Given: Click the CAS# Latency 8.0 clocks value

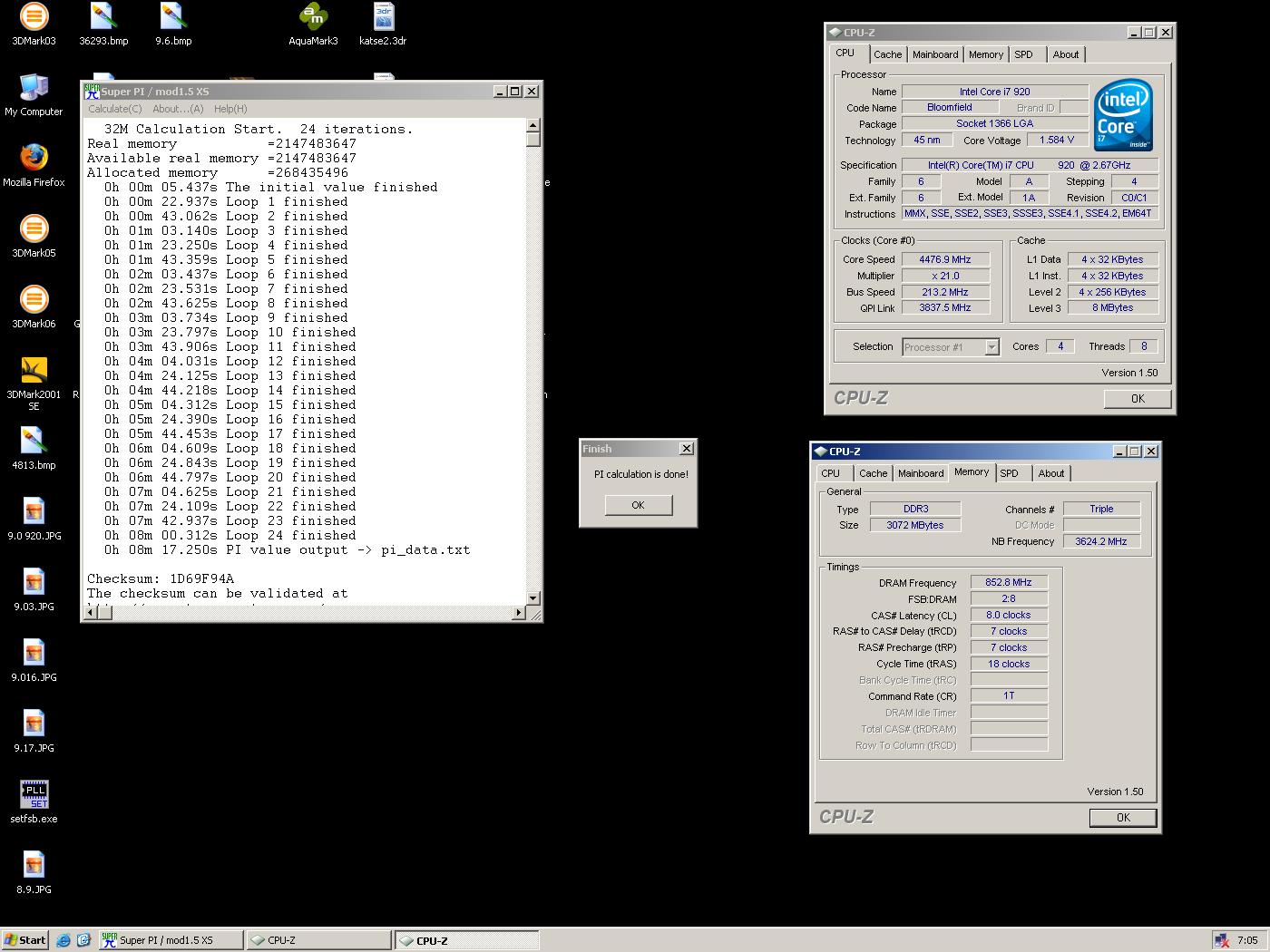Looking at the screenshot, I should pos(1009,616).
